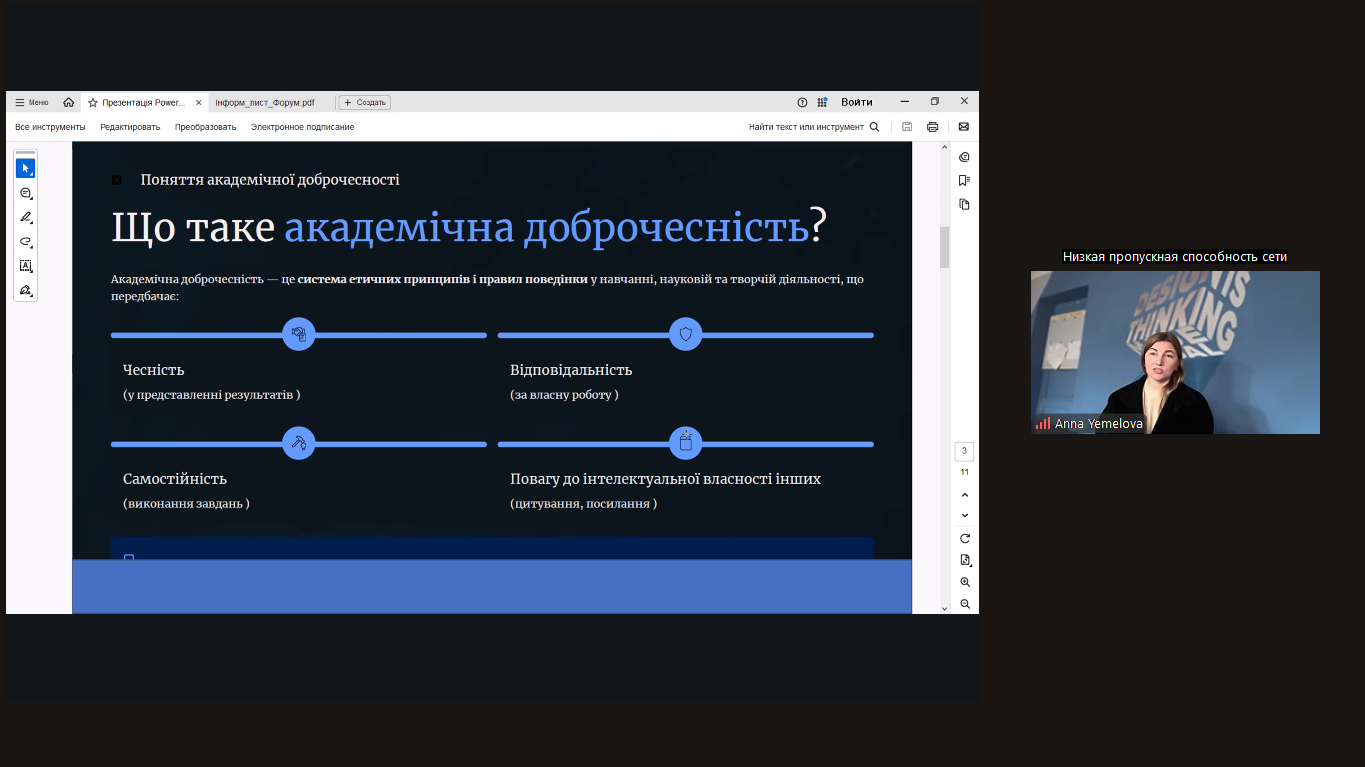
Task: Print the current PDF document
Action: (x=932, y=126)
